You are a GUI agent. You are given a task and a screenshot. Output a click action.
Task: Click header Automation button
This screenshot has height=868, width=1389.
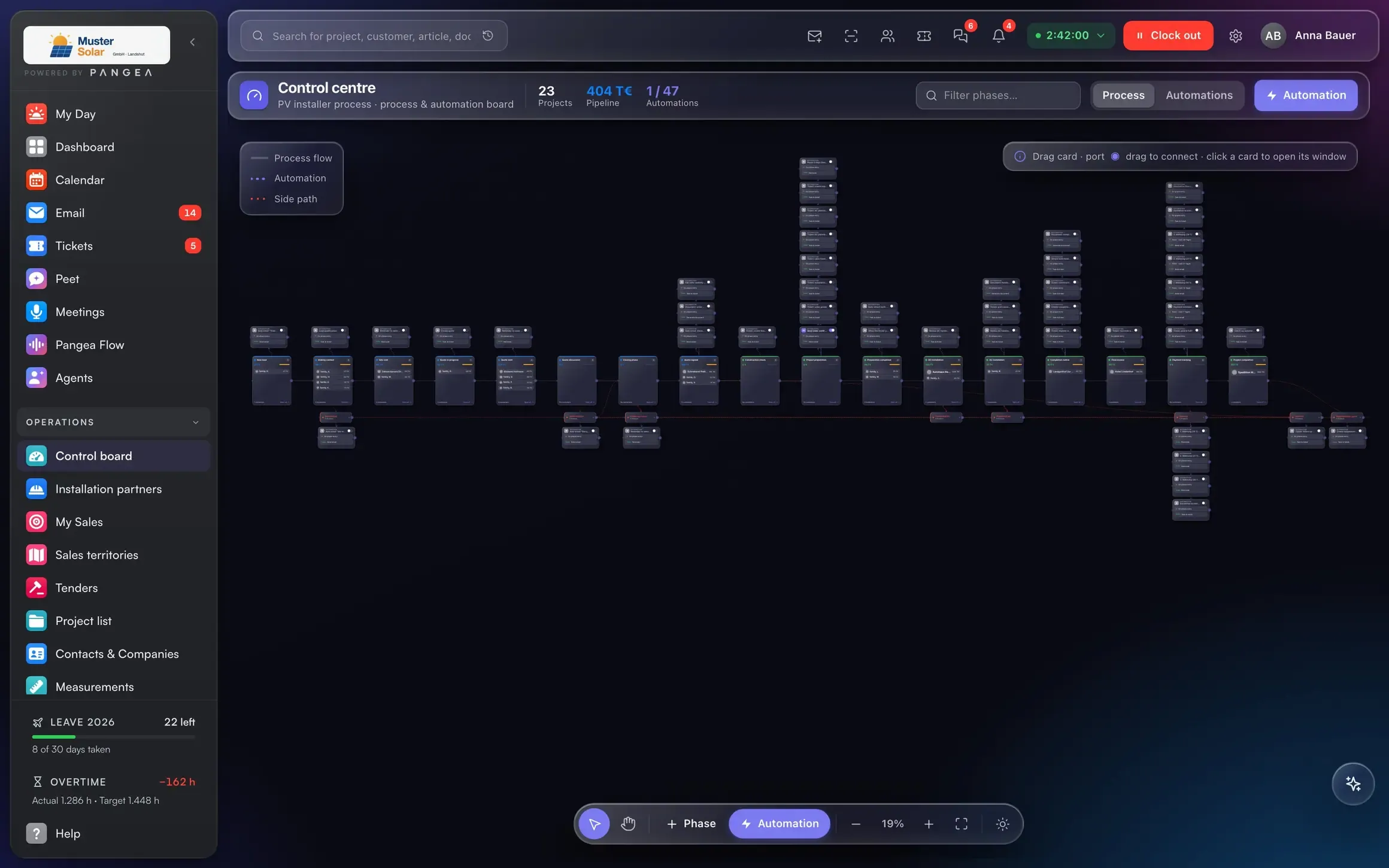pos(1306,95)
